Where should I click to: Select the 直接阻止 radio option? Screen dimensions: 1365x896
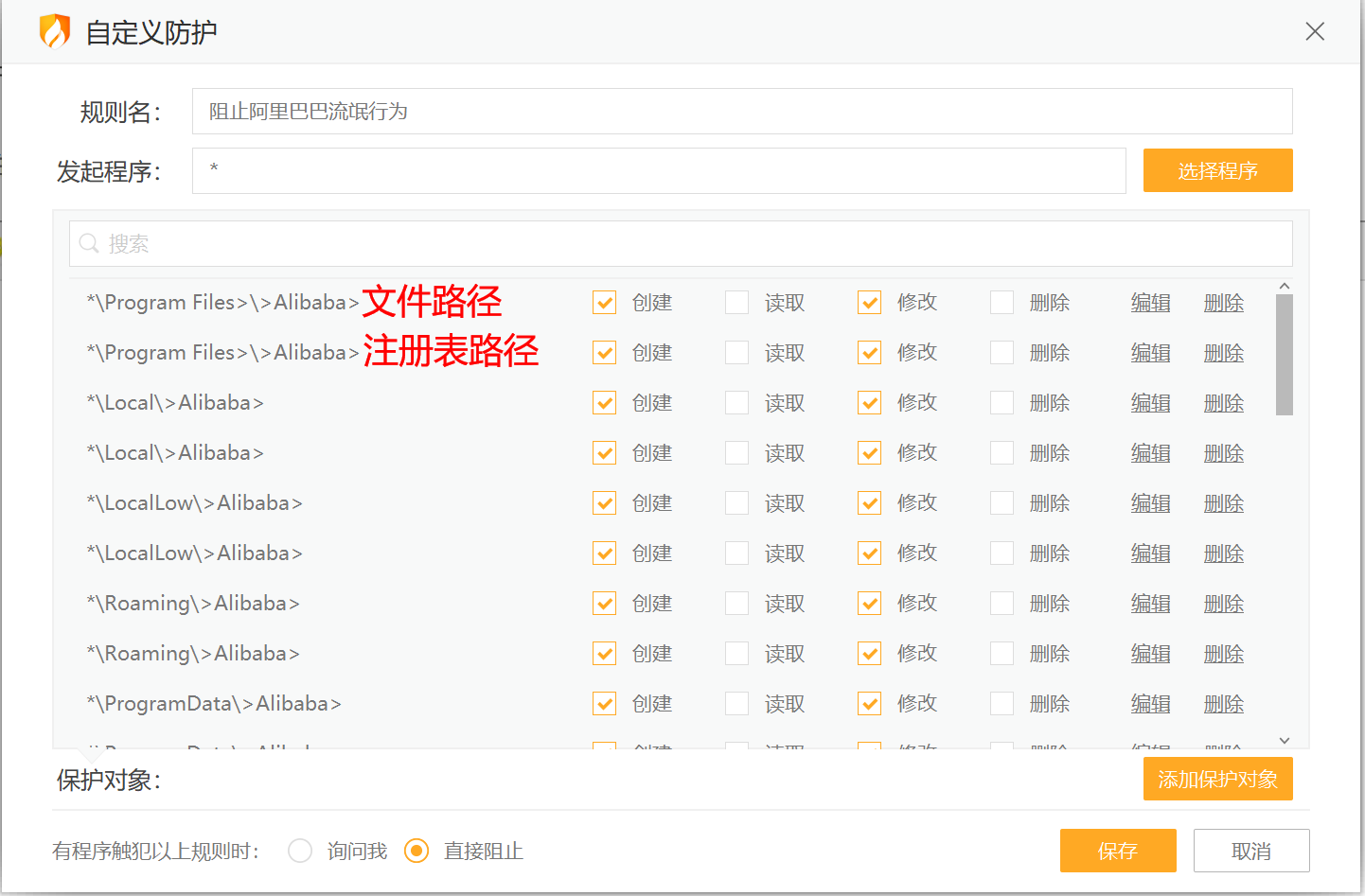point(417,851)
